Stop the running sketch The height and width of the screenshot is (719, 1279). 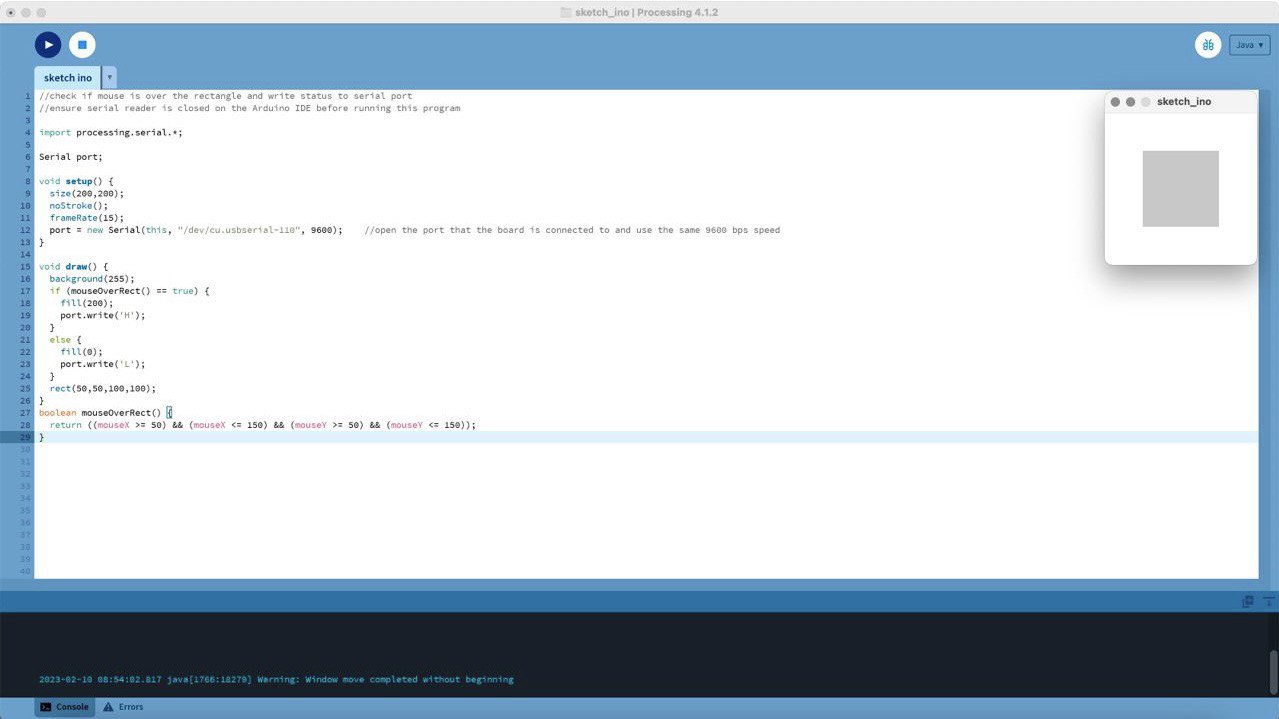pyautogui.click(x=82, y=45)
